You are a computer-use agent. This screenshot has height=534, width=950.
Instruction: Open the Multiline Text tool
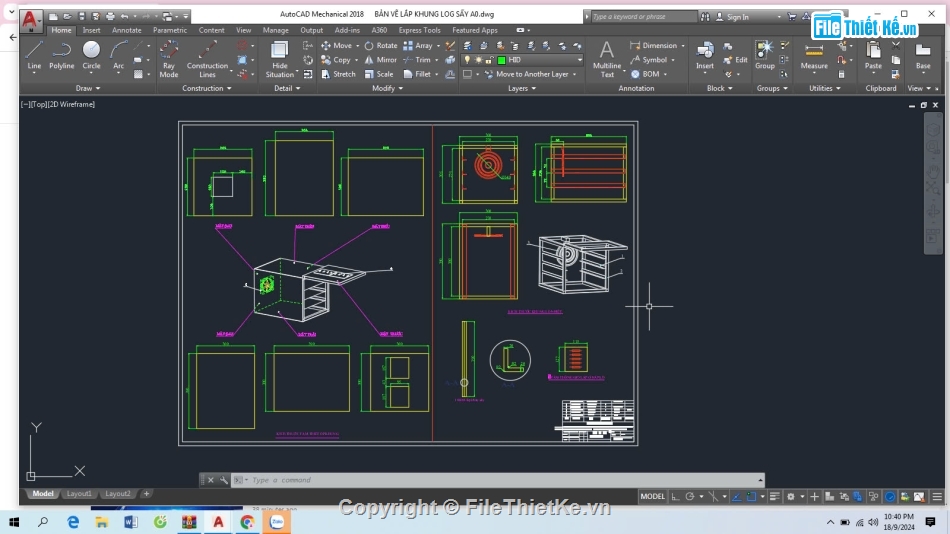point(606,59)
